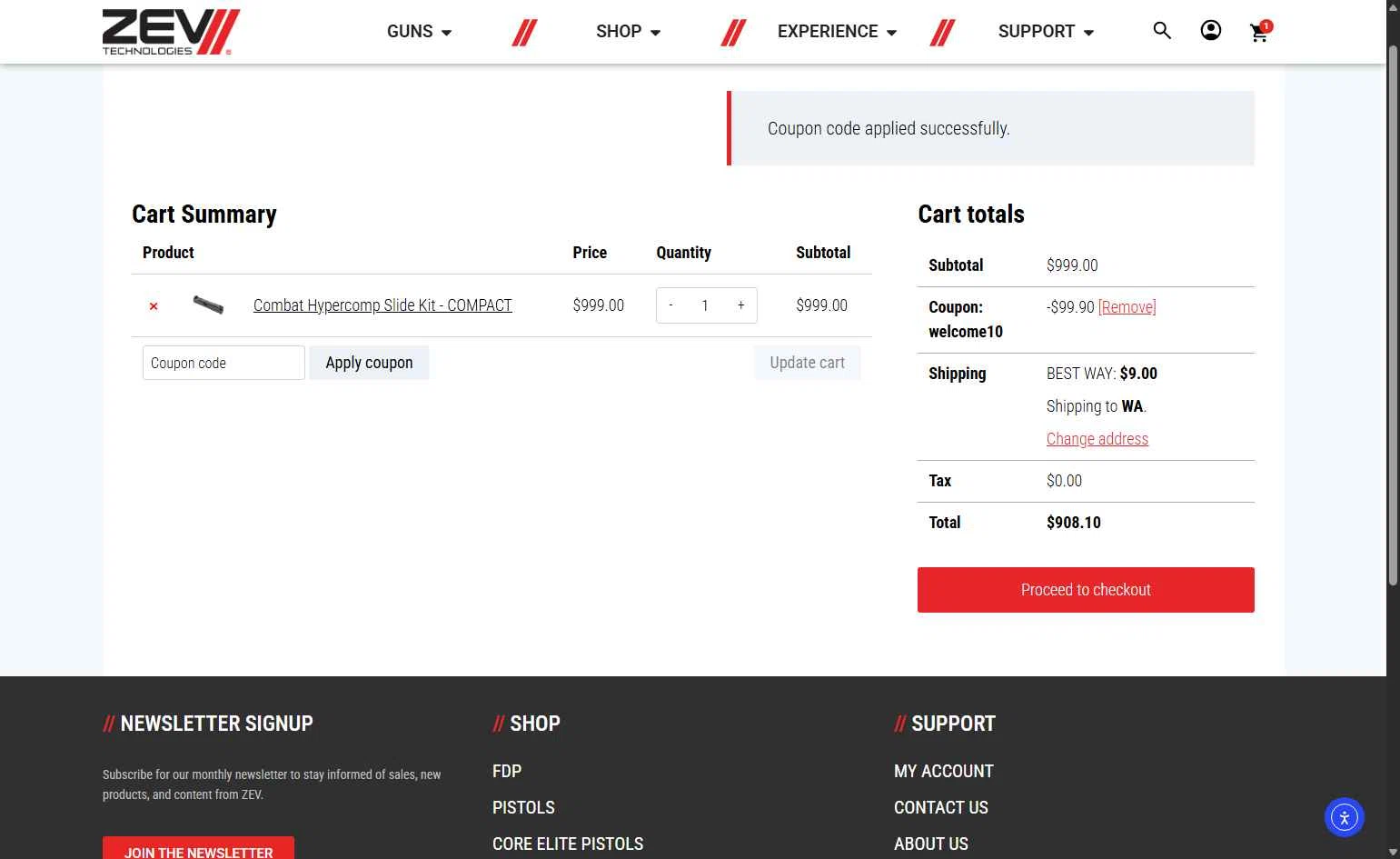The image size is (1400, 859).
Task: Remove Combat Hypercomp Slide Kit with red X
Action: [154, 306]
